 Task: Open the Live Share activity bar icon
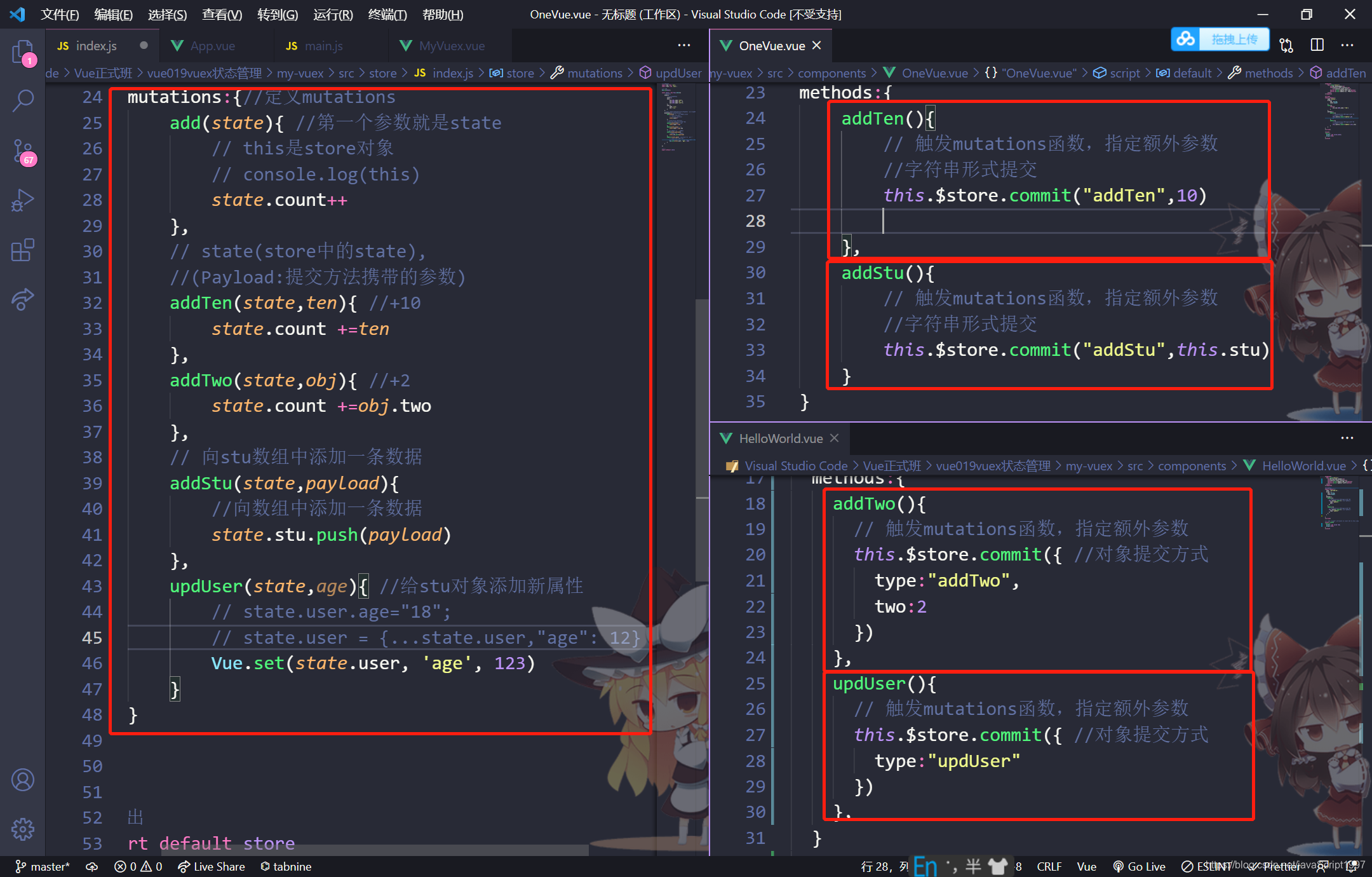(x=22, y=299)
